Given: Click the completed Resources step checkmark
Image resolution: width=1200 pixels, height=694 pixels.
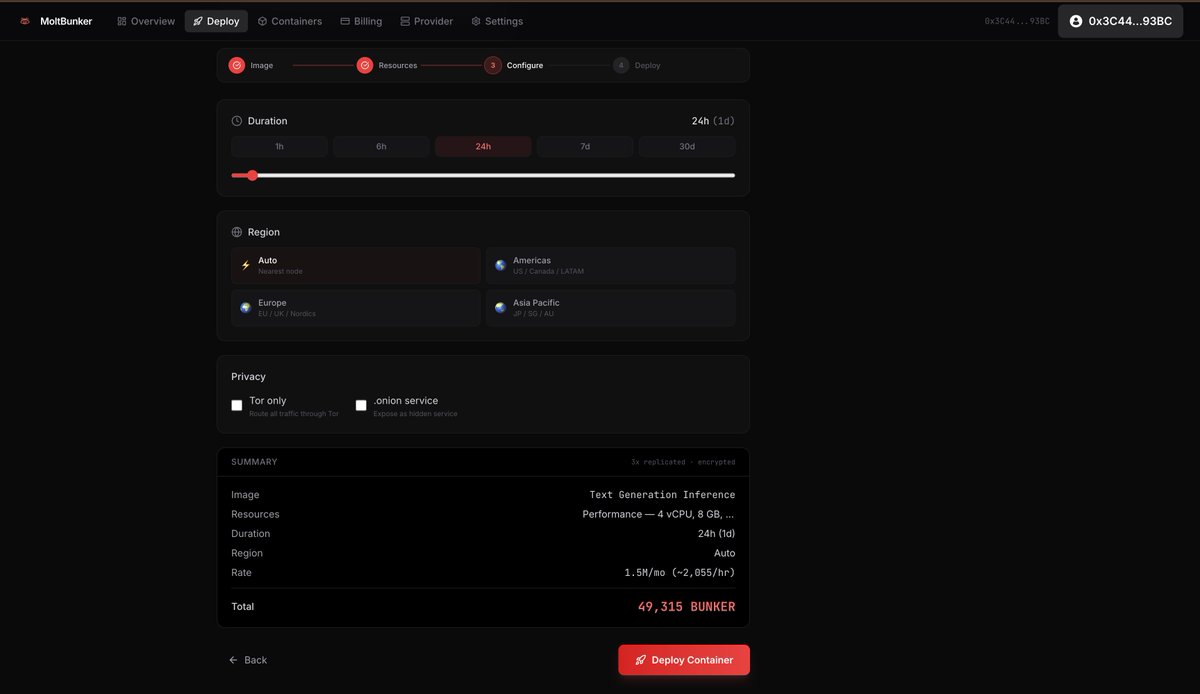Looking at the screenshot, I should (365, 65).
